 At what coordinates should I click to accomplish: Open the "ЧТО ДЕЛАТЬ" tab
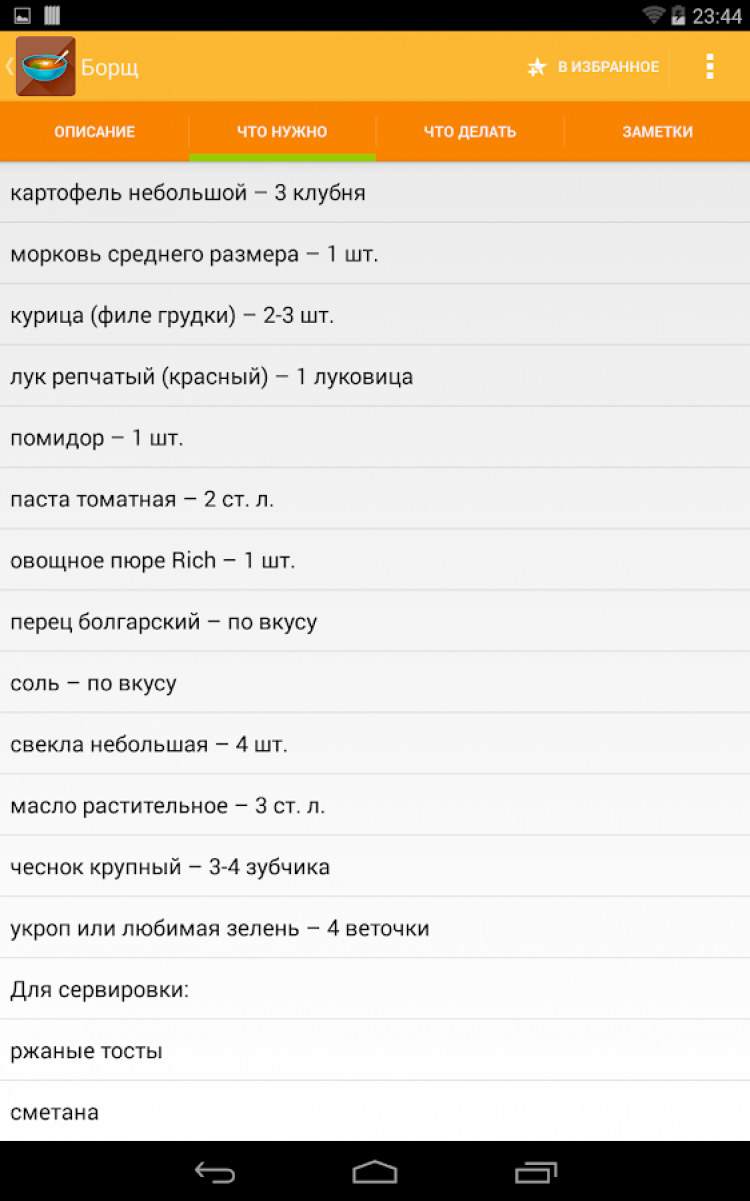pyautogui.click(x=470, y=131)
